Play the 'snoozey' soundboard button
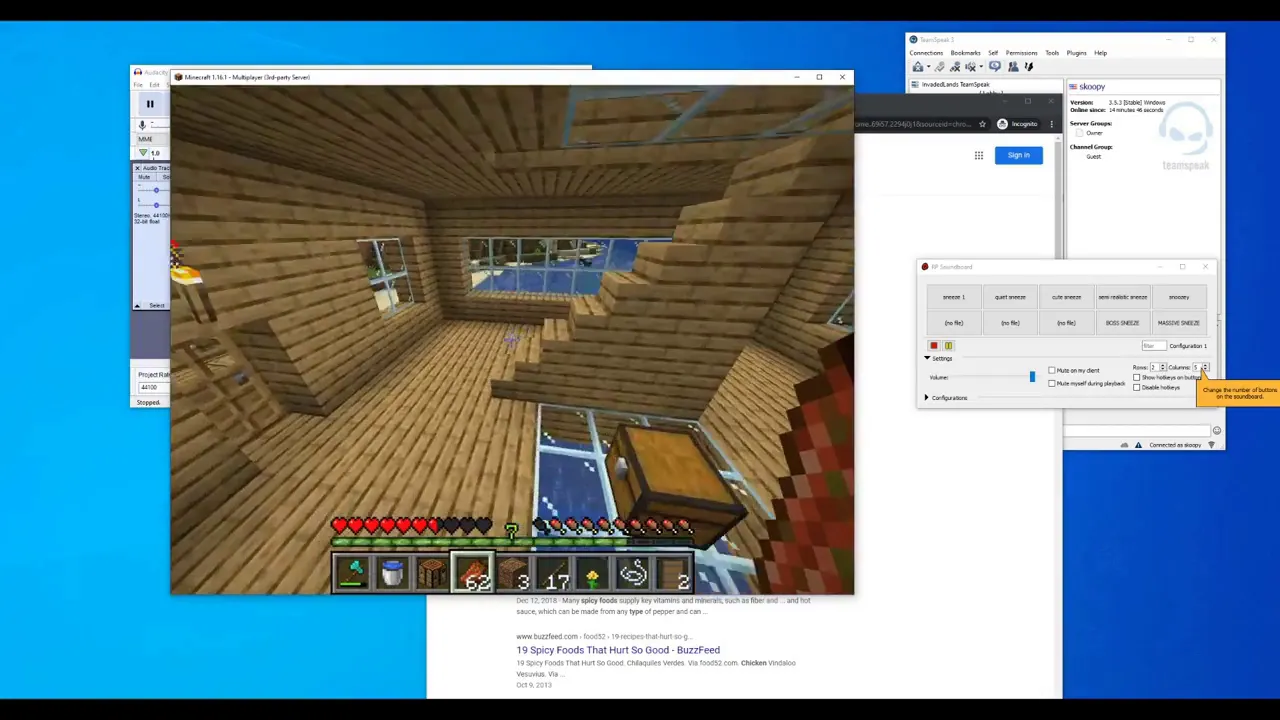Image resolution: width=1280 pixels, height=720 pixels. [x=1179, y=297]
